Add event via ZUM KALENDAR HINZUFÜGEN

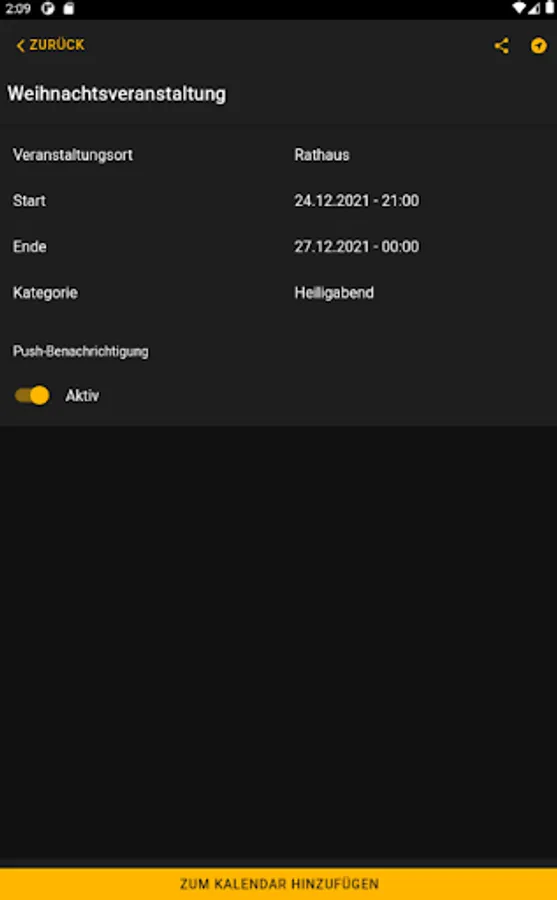278,884
